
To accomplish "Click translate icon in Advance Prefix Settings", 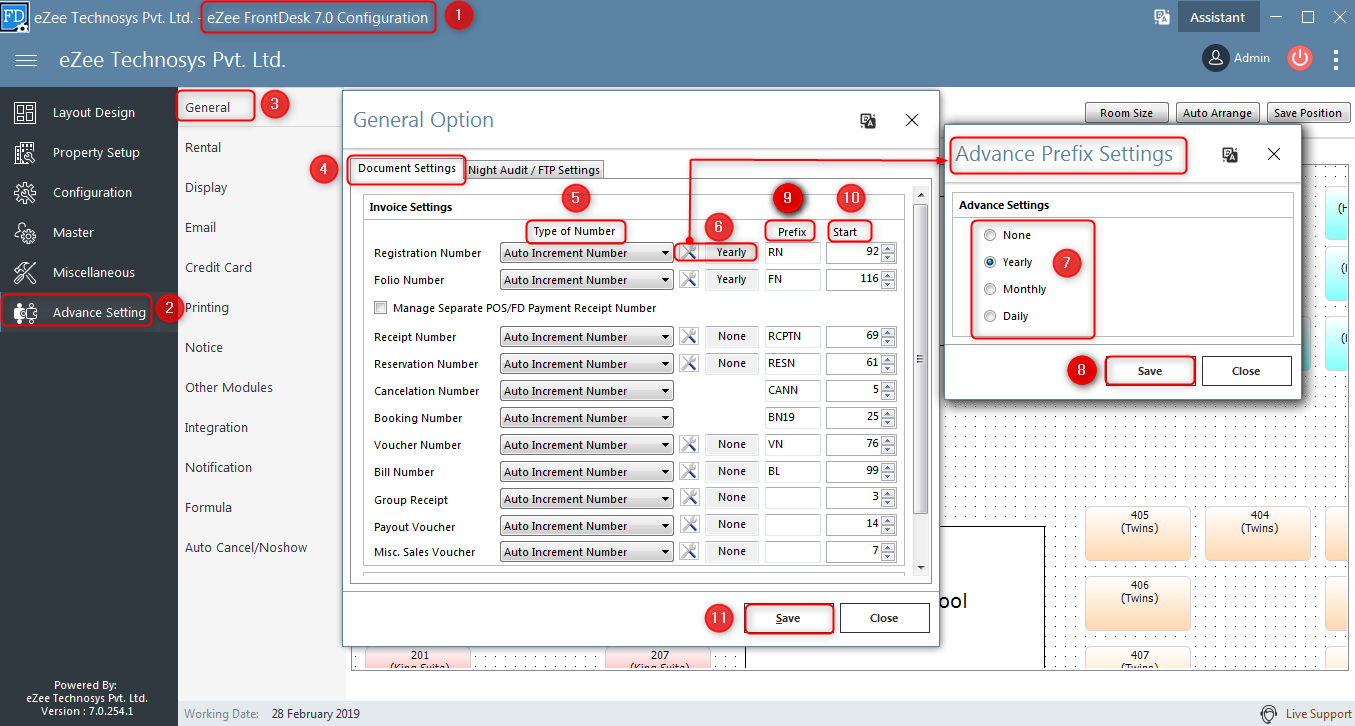I will pyautogui.click(x=1230, y=154).
